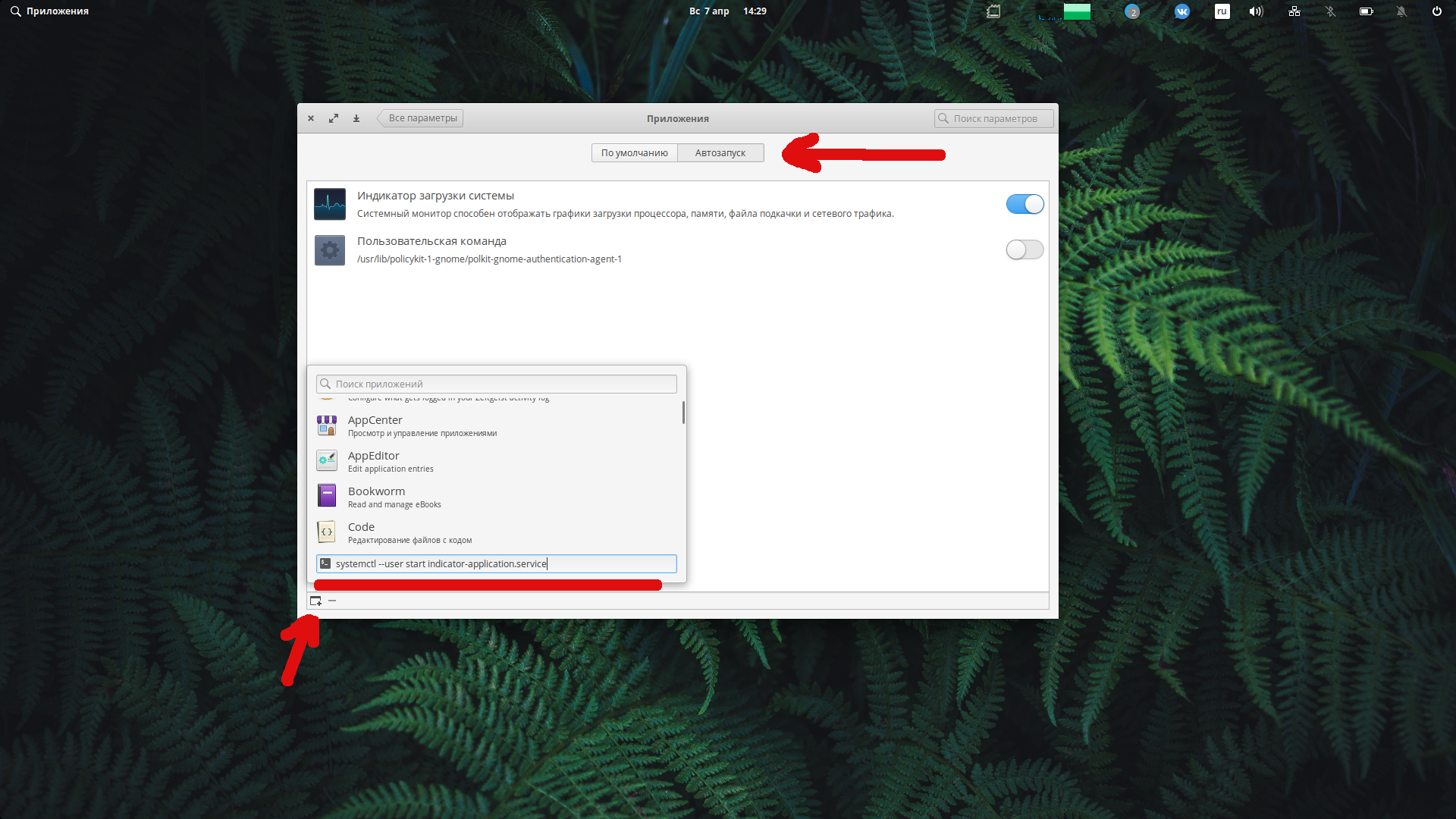Image resolution: width=1456 pixels, height=819 pixels.
Task: Disable system load indicator autostart switch
Action: tap(1025, 204)
